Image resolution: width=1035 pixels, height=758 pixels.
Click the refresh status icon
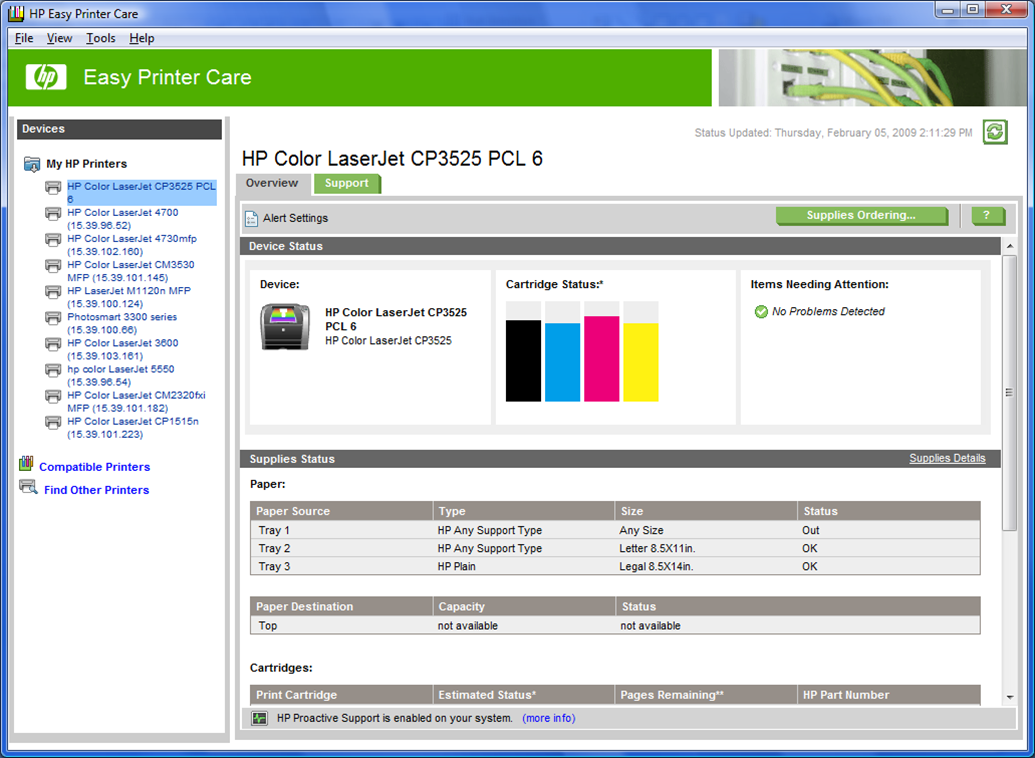coord(995,131)
